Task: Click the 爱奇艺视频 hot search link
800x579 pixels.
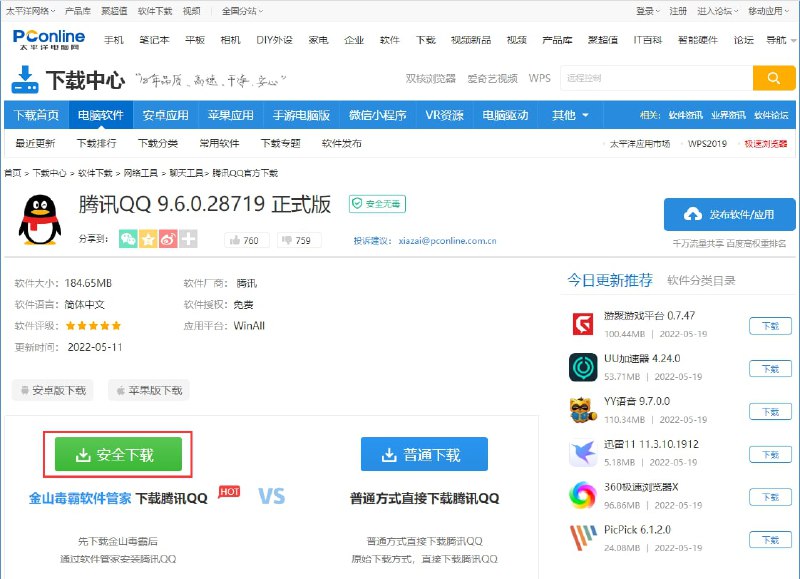Action: point(492,79)
